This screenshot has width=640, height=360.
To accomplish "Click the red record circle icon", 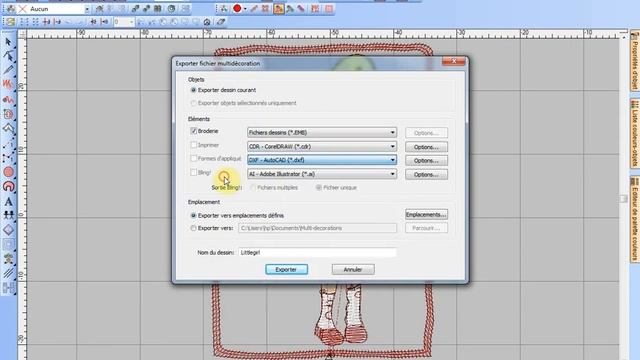I will [x=237, y=9].
